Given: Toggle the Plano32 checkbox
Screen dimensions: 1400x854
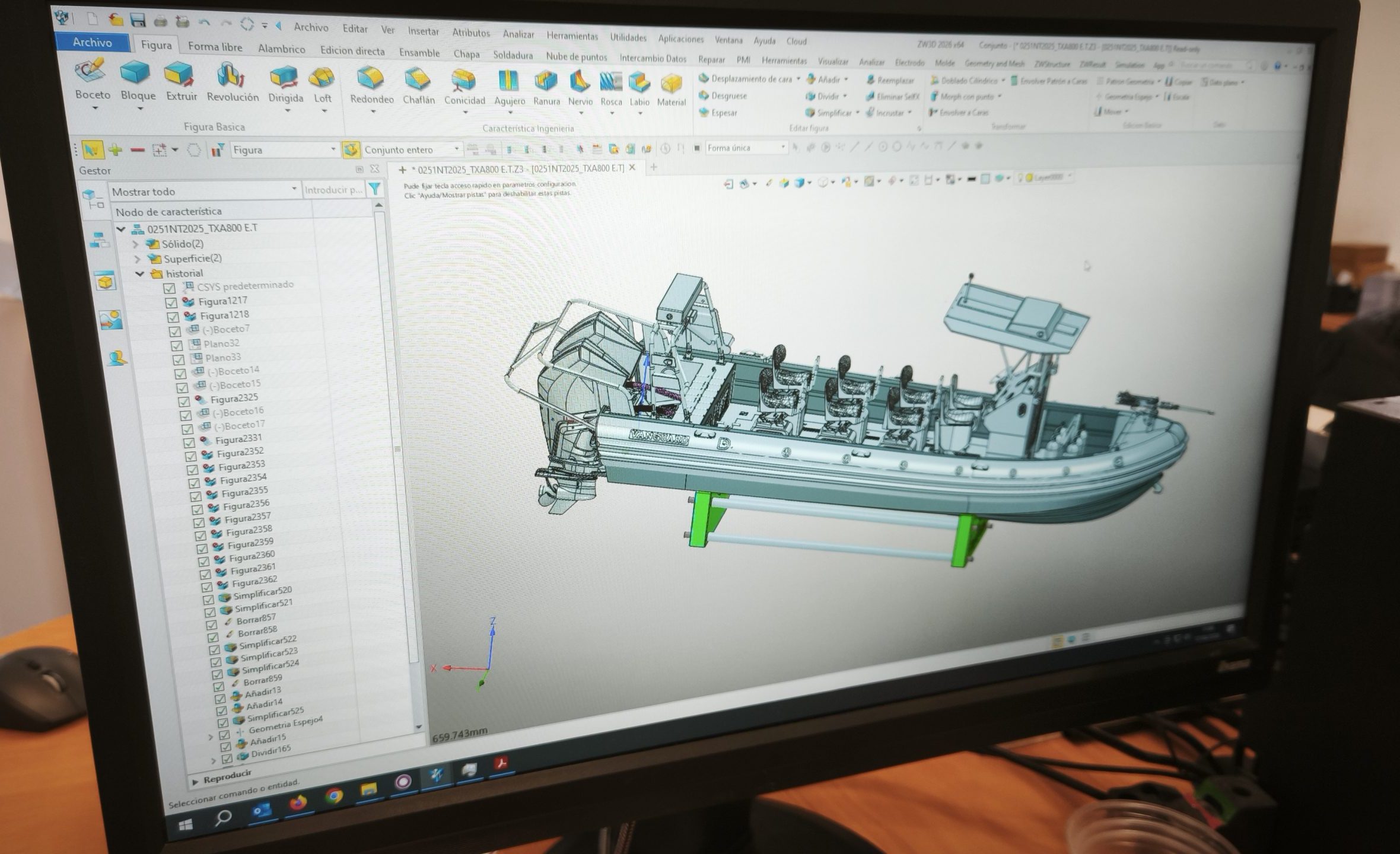Looking at the screenshot, I should pos(177,345).
